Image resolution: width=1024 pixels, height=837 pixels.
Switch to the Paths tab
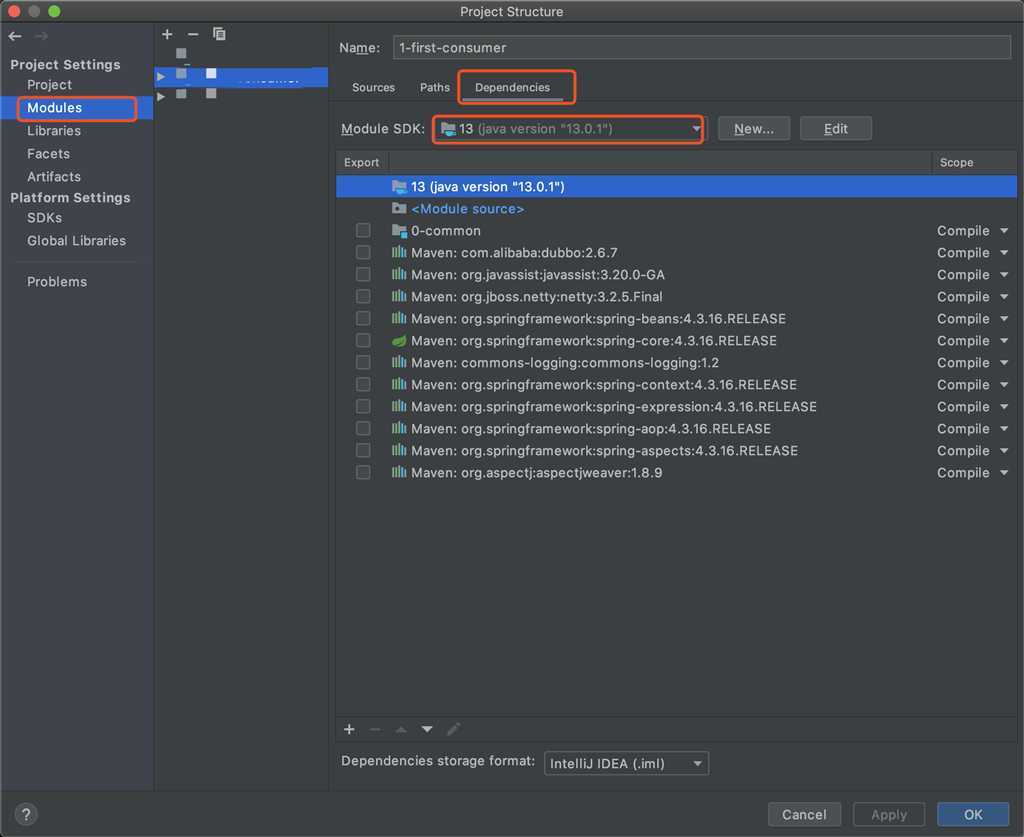coord(435,87)
